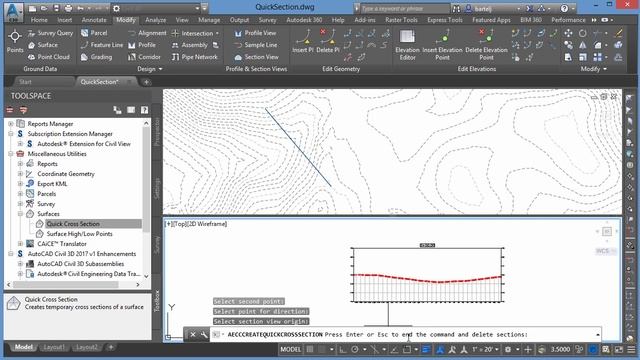Open the Elevation Editor
640x360 pixels.
point(407,45)
